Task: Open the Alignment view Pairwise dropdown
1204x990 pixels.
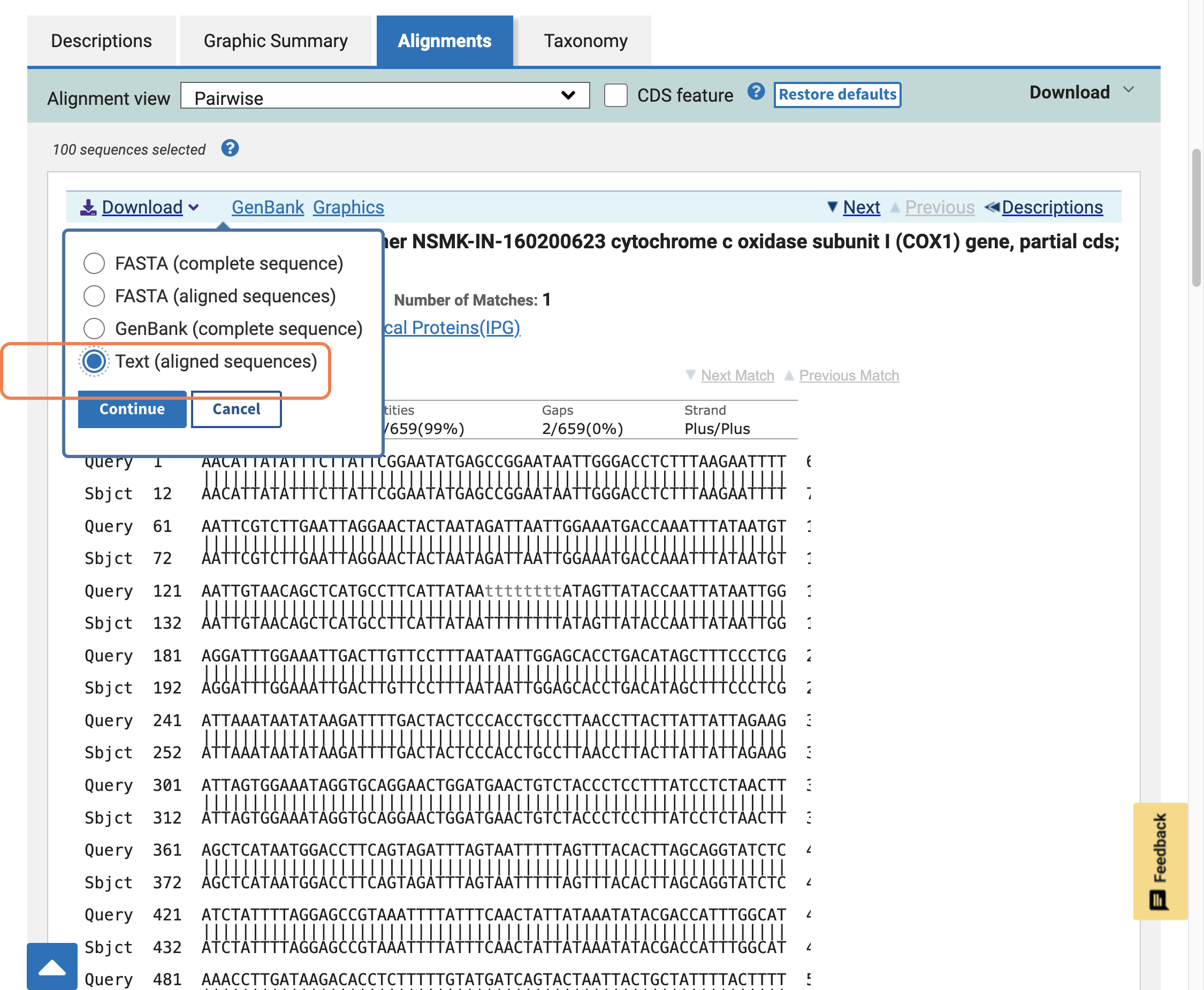Action: [385, 96]
